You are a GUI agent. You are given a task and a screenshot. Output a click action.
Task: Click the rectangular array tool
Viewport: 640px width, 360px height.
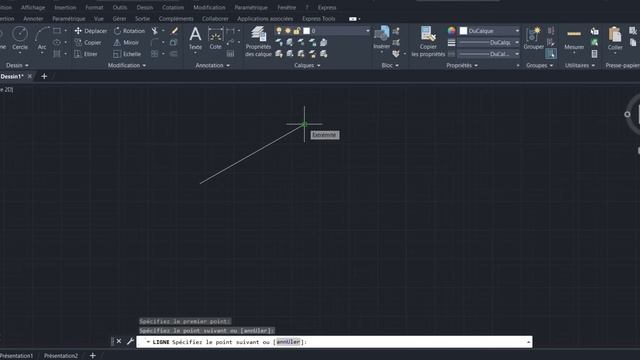(x=155, y=54)
